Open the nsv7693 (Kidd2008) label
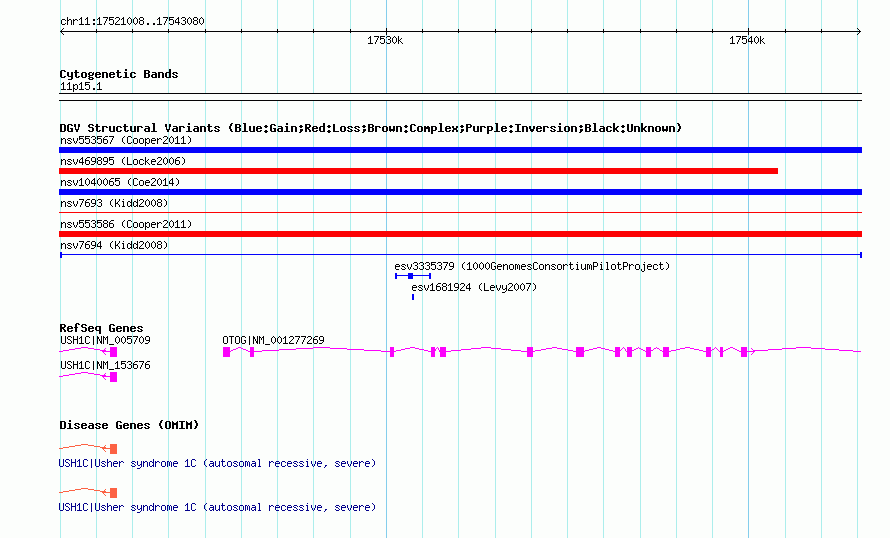Viewport: 890px width, 538px height. [x=114, y=203]
